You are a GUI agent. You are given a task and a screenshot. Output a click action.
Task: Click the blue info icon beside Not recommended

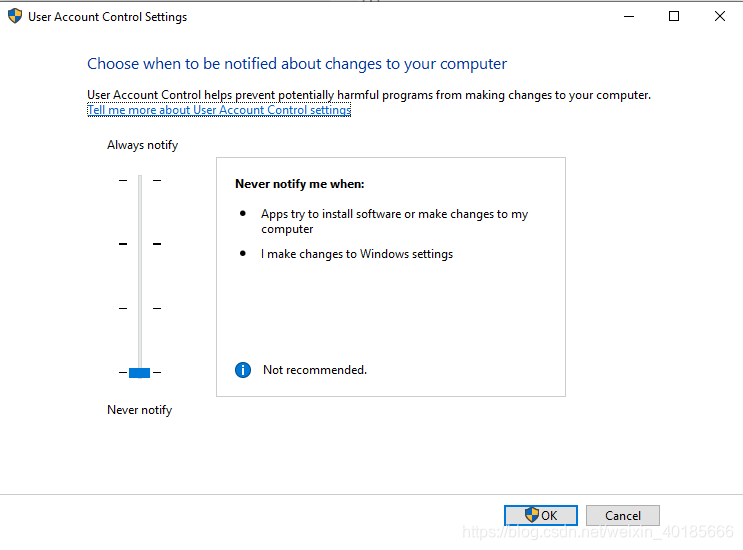243,370
